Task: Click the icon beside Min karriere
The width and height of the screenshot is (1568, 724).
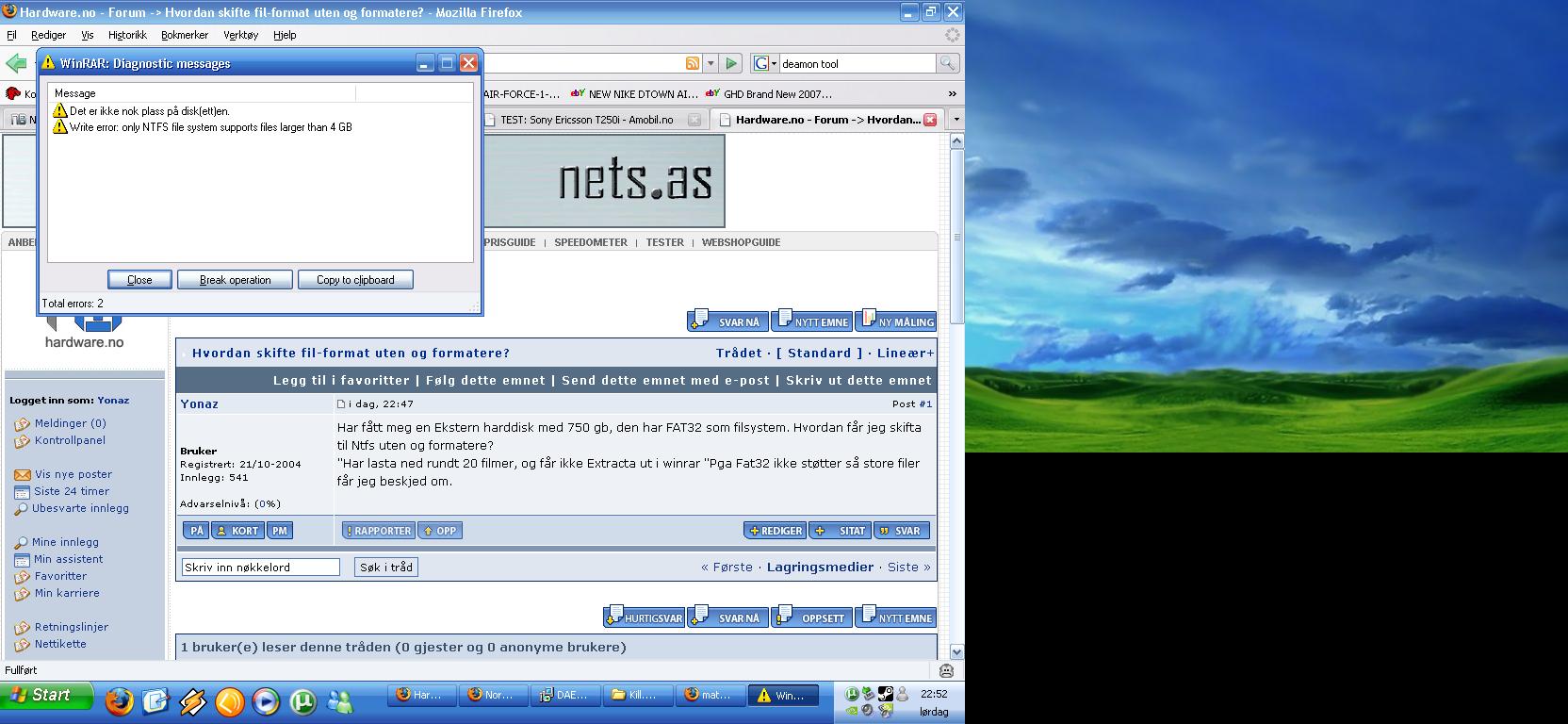Action: [x=23, y=594]
